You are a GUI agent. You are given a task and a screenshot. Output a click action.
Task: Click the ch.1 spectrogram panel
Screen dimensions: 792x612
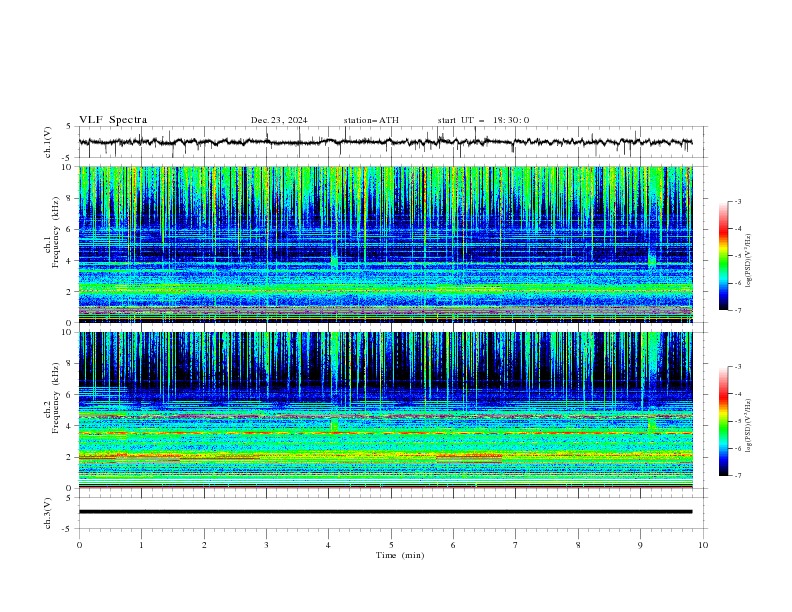[x=385, y=244]
